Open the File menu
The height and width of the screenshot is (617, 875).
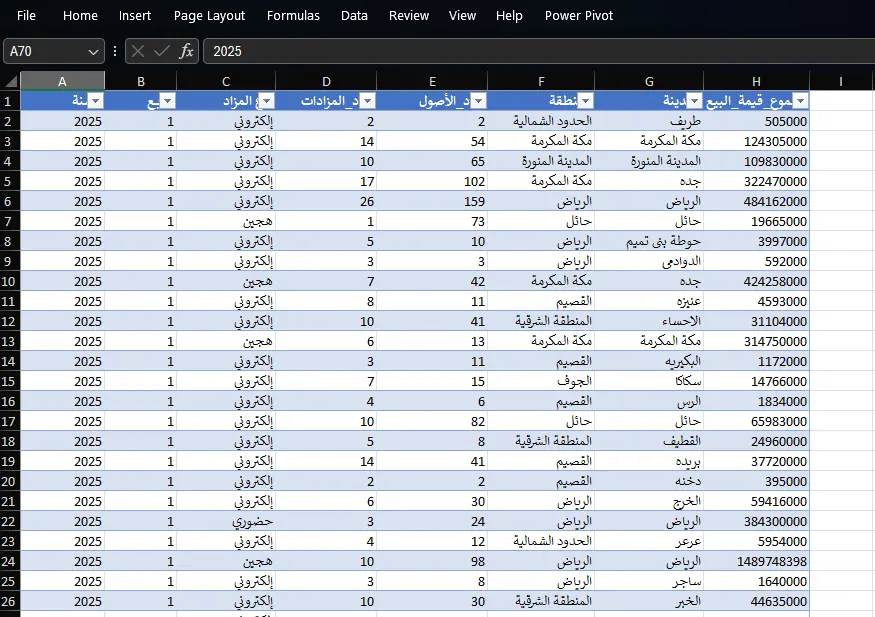point(26,15)
